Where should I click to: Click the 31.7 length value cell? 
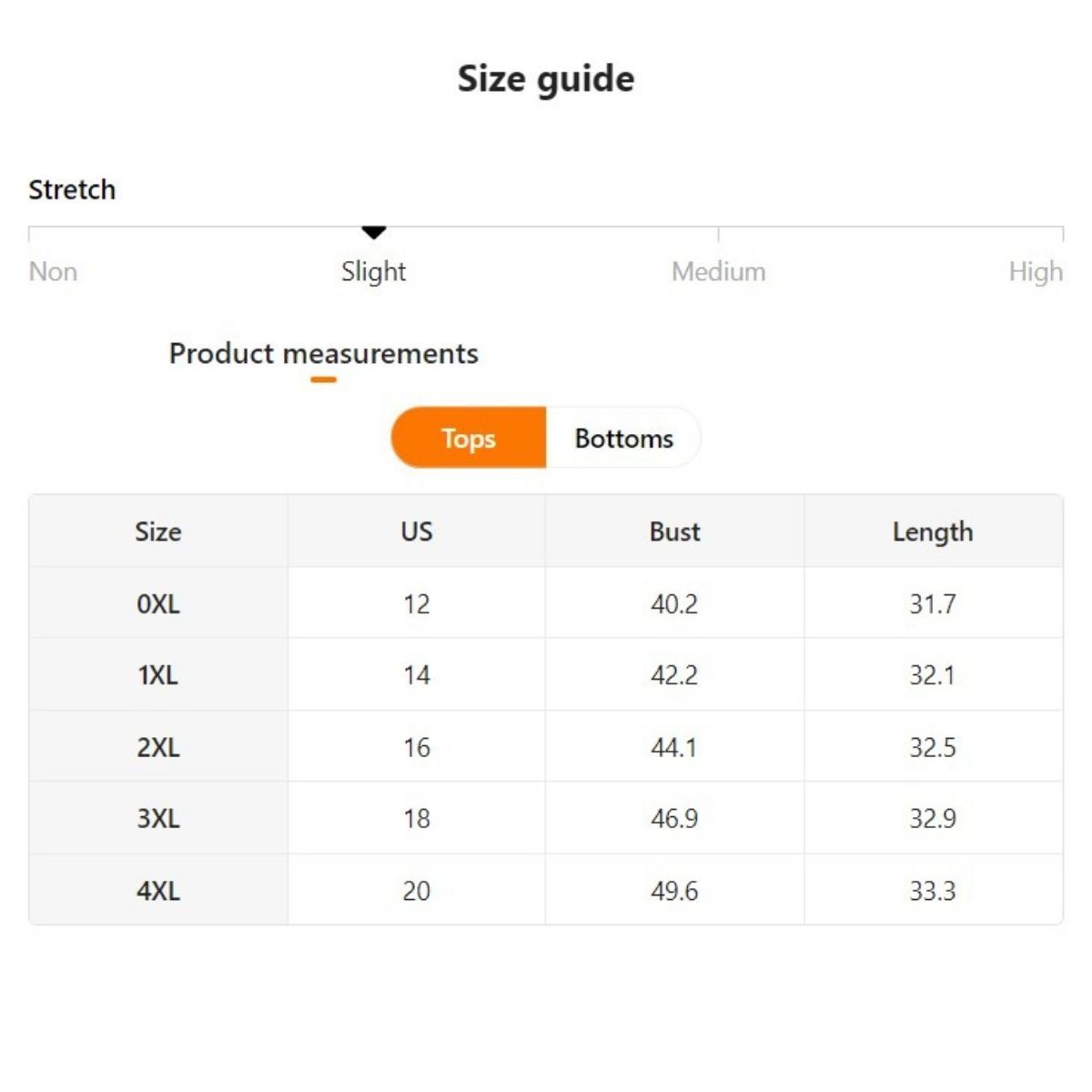pos(933,603)
